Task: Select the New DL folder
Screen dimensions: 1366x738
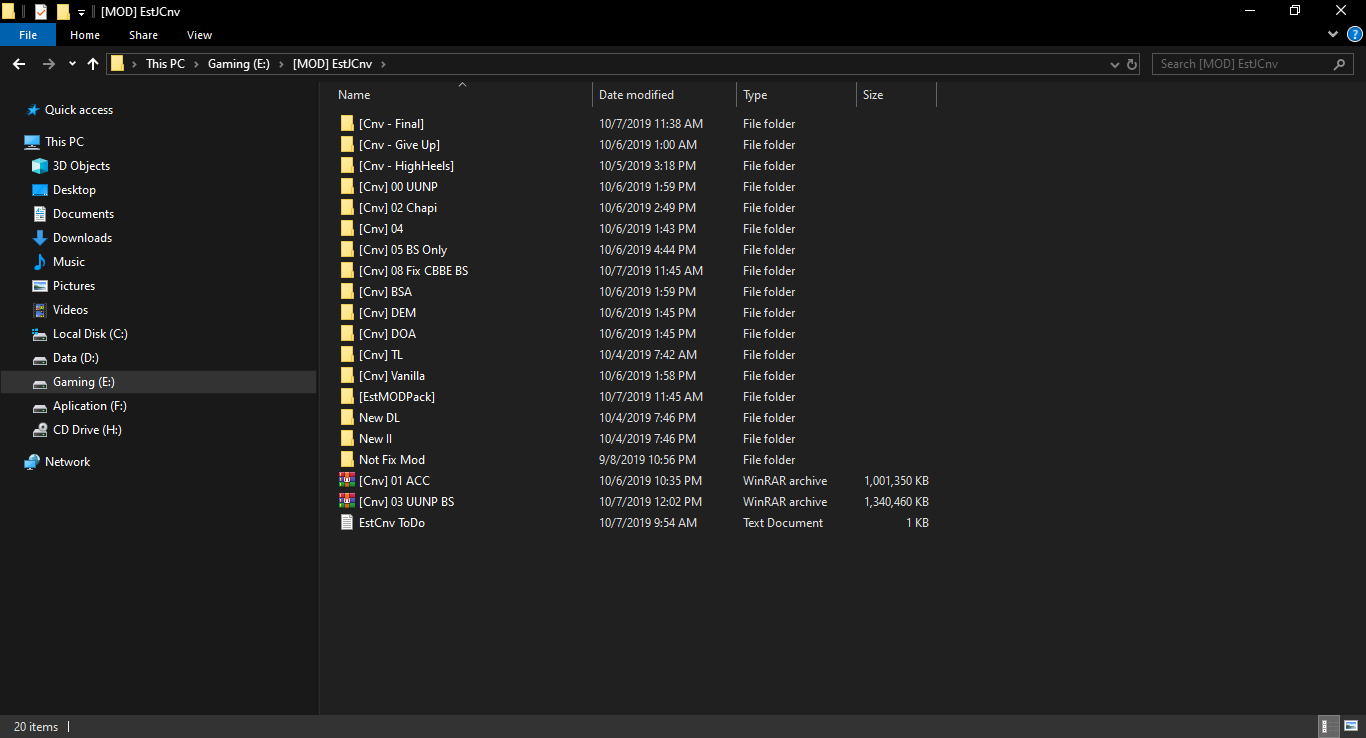Action: 379,418
